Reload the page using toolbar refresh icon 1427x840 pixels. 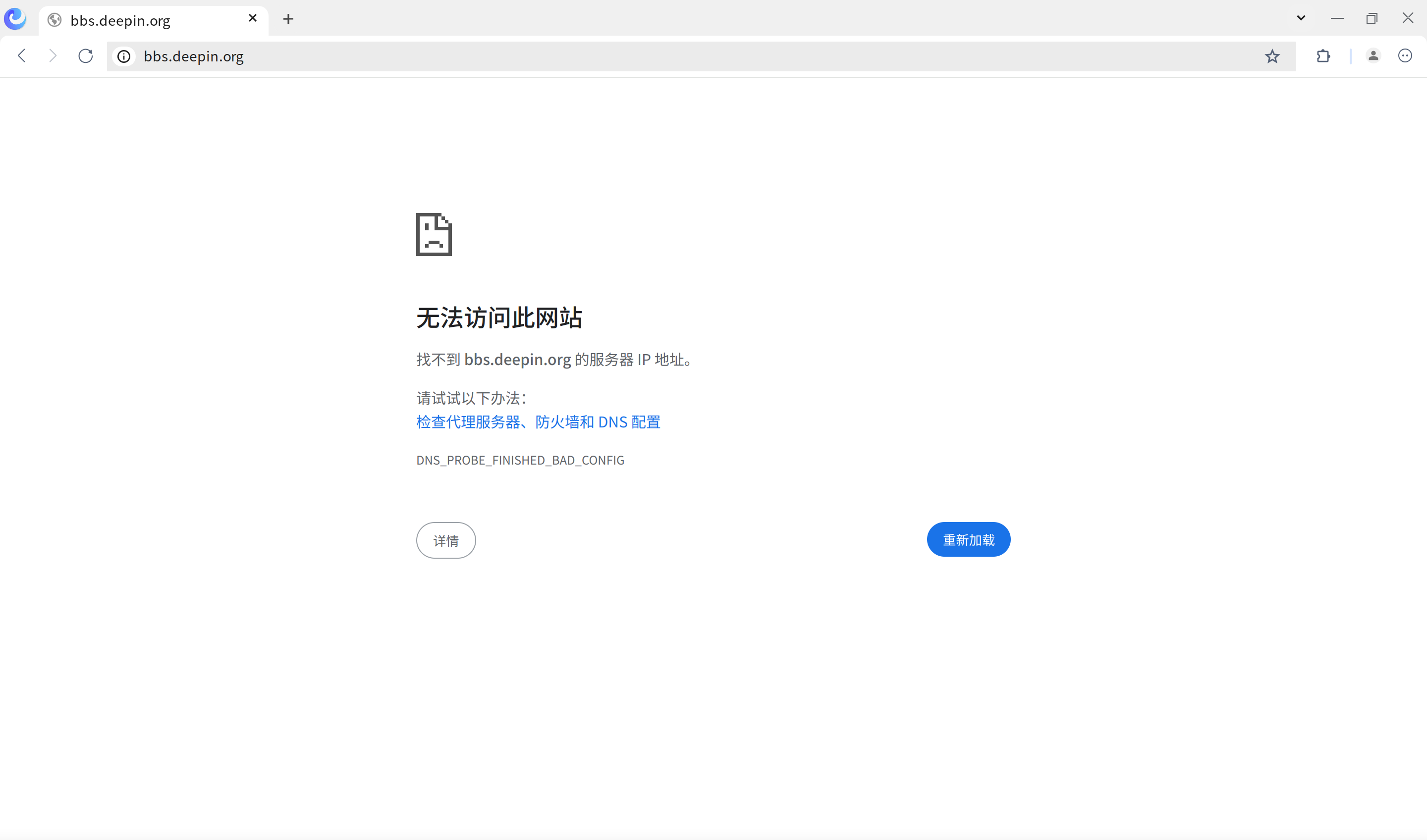[86, 56]
